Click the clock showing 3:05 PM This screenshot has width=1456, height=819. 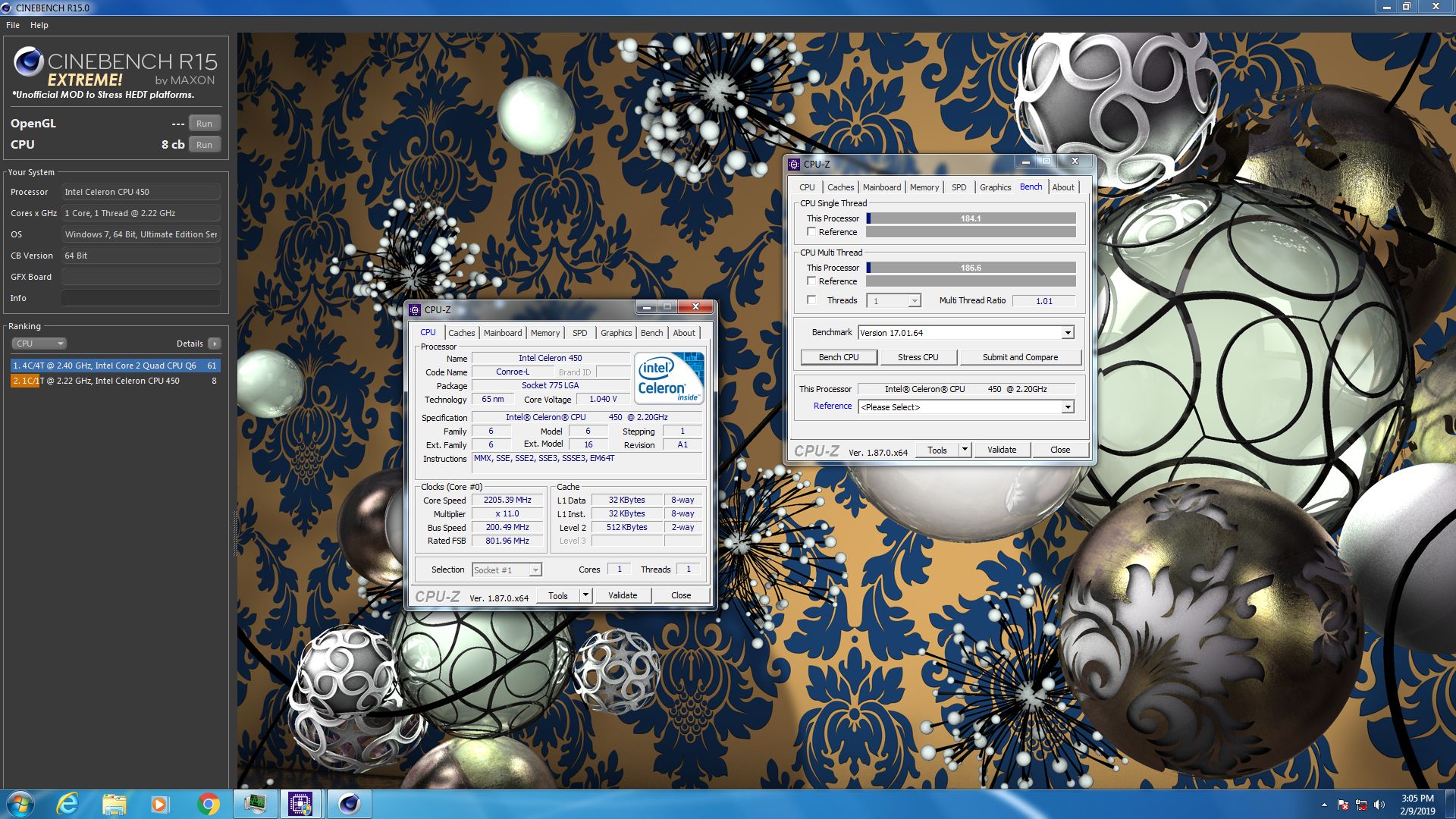[x=1417, y=799]
